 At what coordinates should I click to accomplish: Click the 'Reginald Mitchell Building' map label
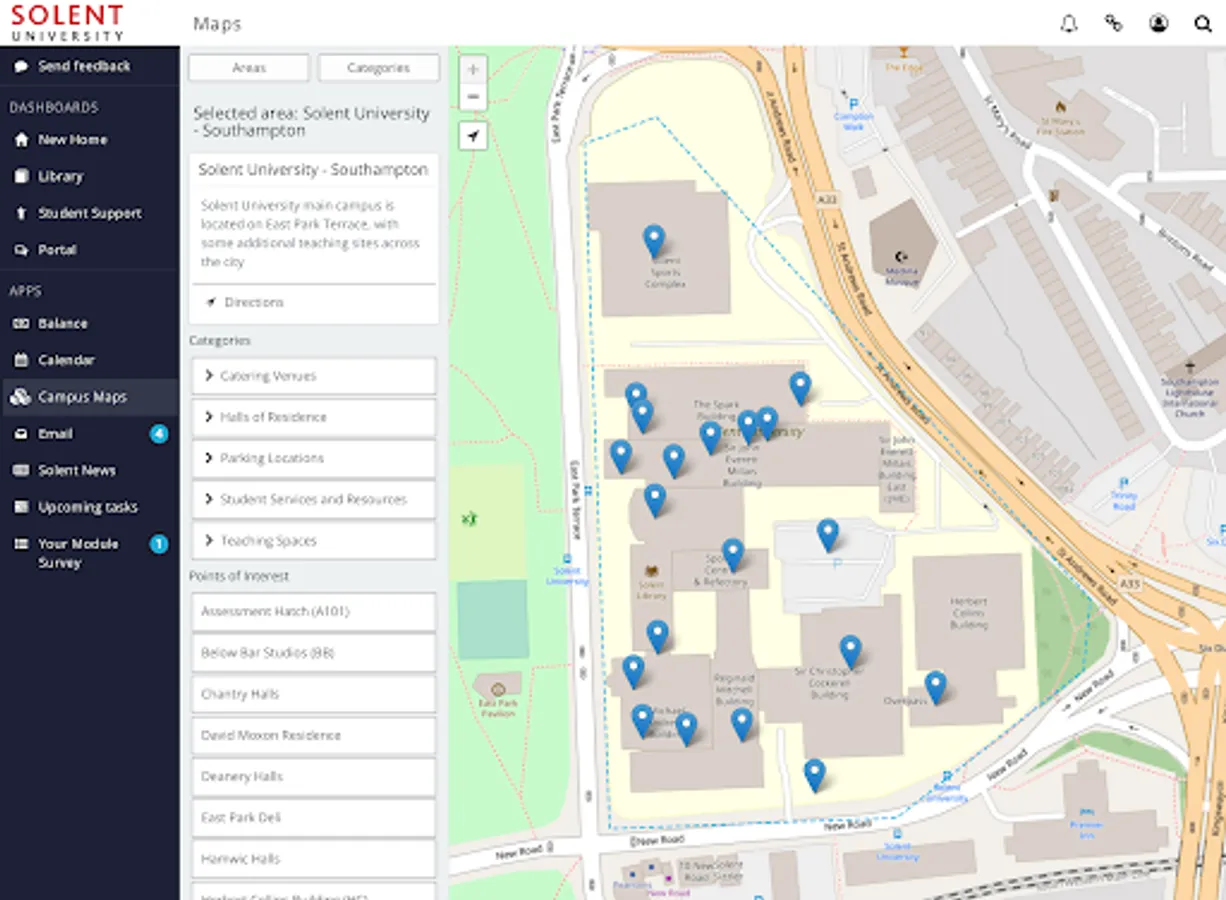733,690
